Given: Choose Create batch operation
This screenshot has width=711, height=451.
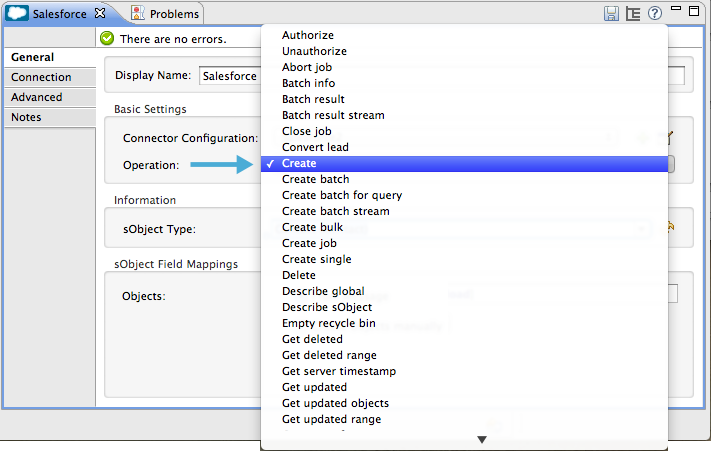Looking at the screenshot, I should [464, 179].
